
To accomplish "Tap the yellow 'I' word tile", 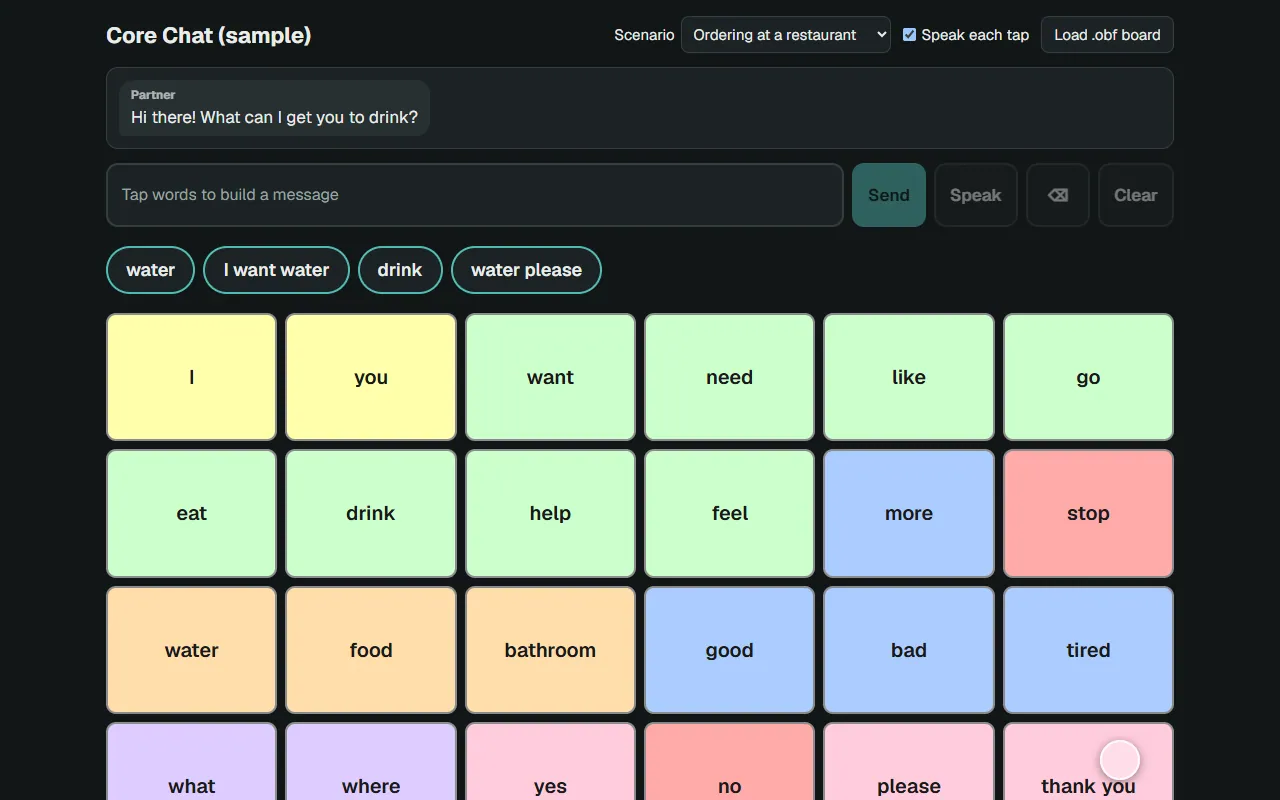I will tap(191, 377).
